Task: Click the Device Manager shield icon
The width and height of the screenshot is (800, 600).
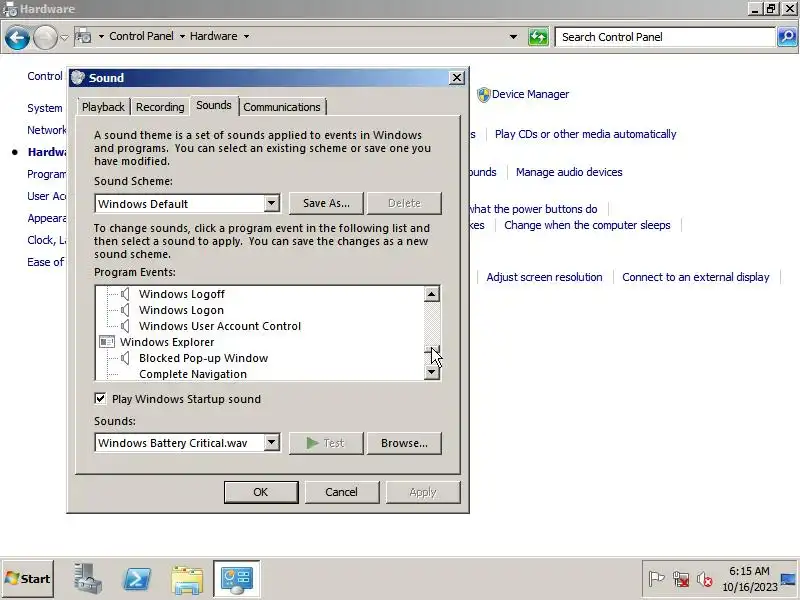Action: click(x=483, y=94)
